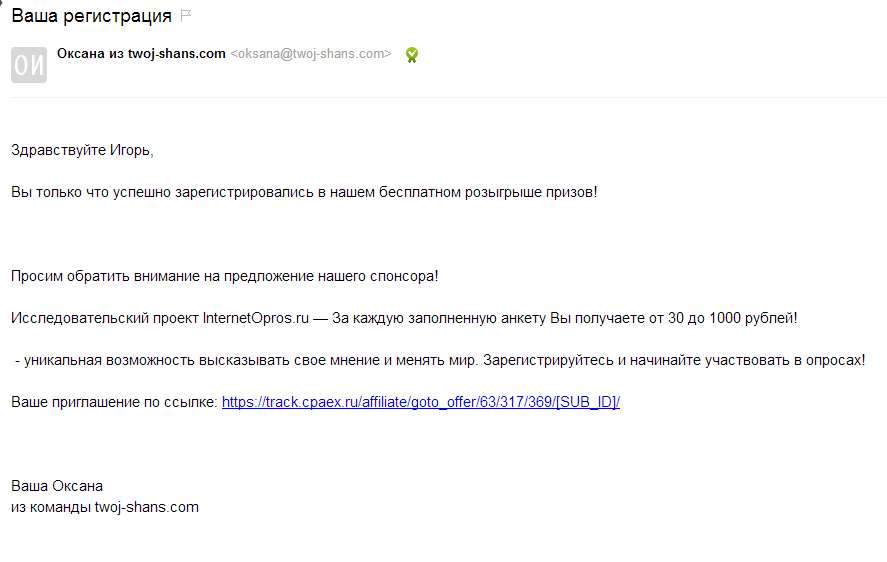Click the label "Ваше приглашение по ссылке:"
This screenshot has width=887, height=562.
coord(114,402)
